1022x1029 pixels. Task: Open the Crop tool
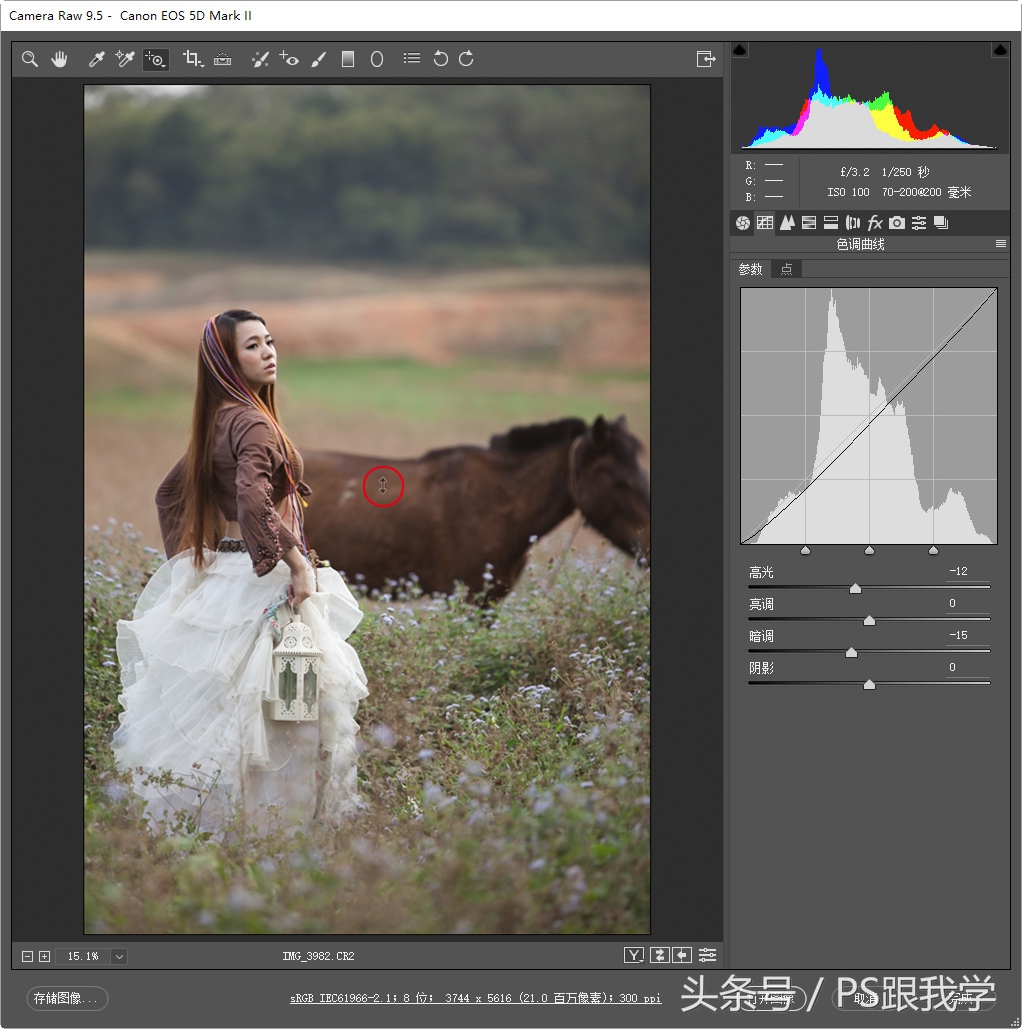(192, 58)
